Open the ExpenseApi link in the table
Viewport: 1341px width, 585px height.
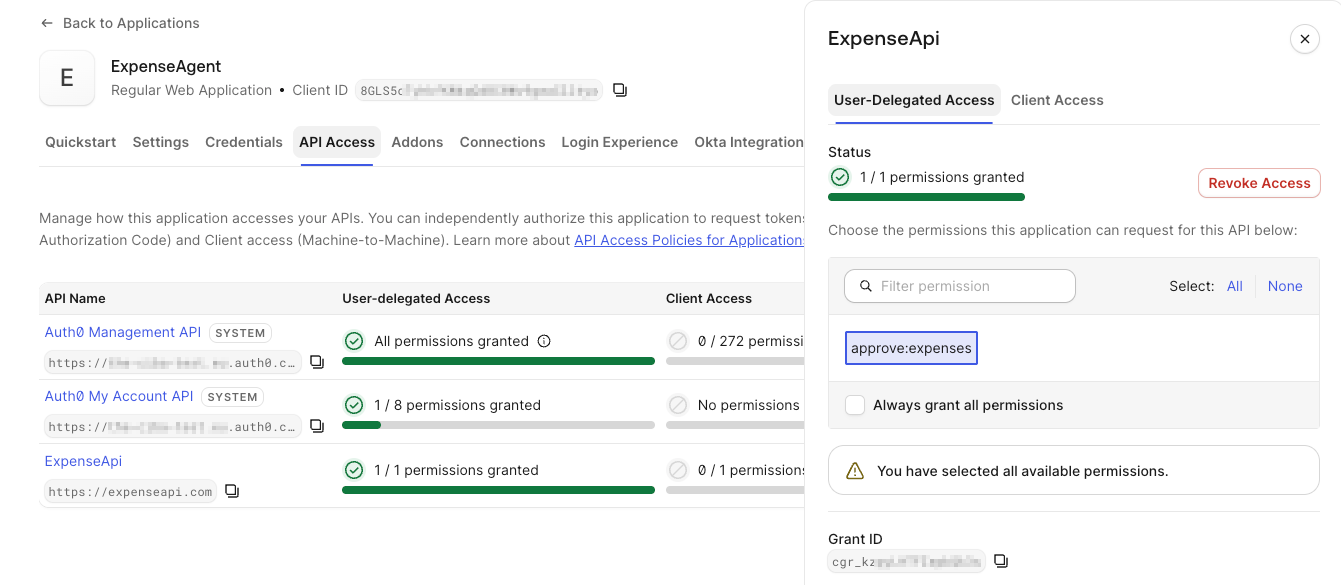coord(83,461)
